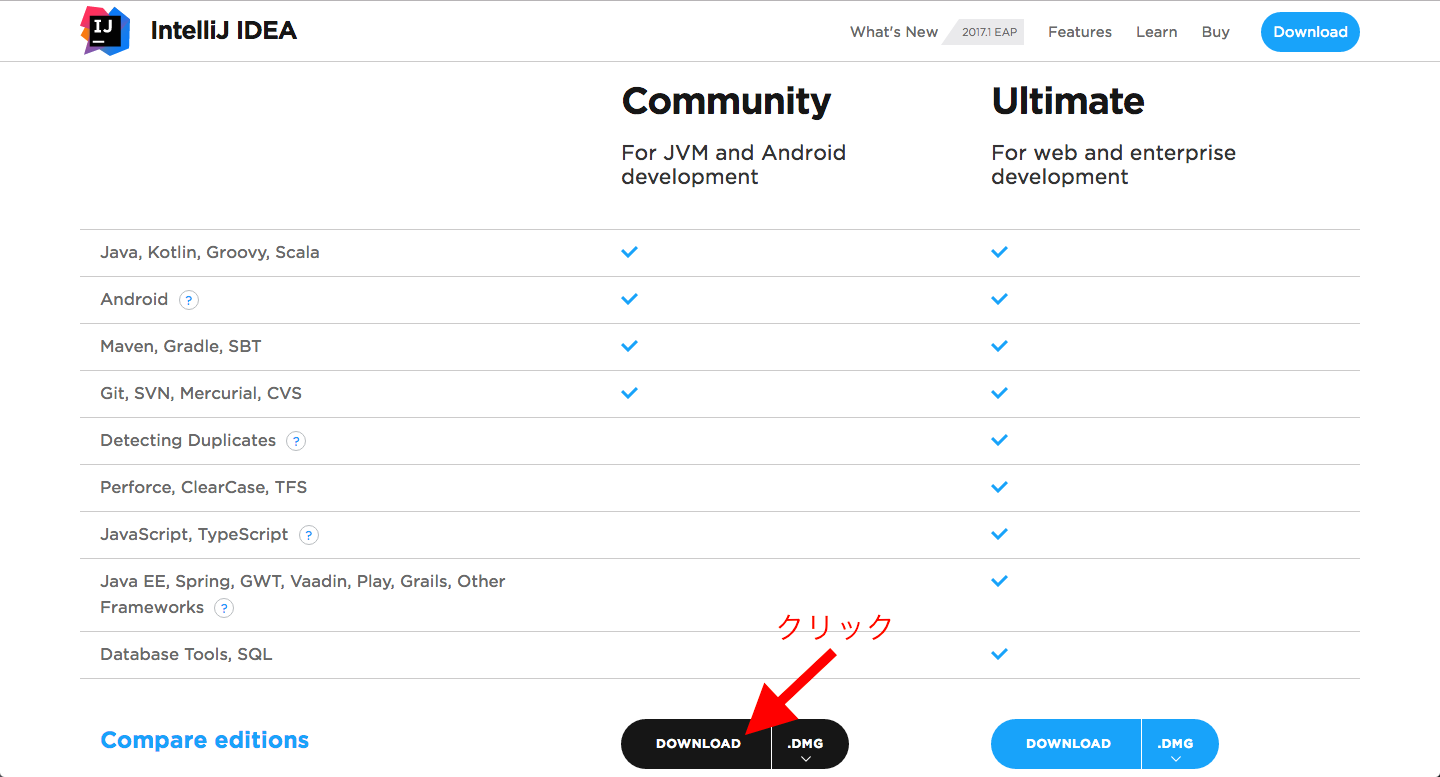
Task: Click the "Maven, Gradle, SBT" row label
Action: pyautogui.click(x=181, y=347)
